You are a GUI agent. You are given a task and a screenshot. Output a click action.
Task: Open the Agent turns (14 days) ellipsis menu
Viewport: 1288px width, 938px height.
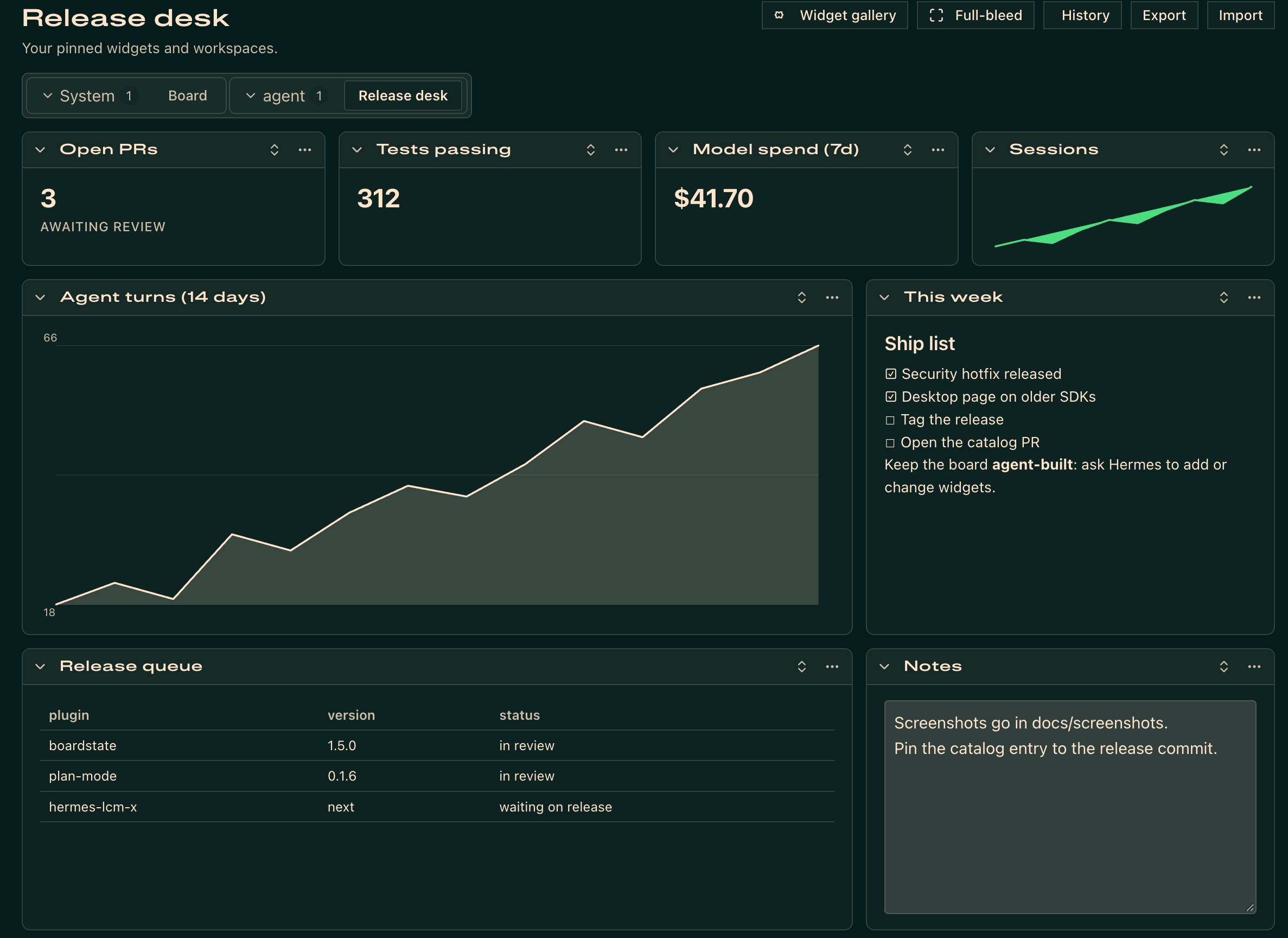pyautogui.click(x=833, y=297)
